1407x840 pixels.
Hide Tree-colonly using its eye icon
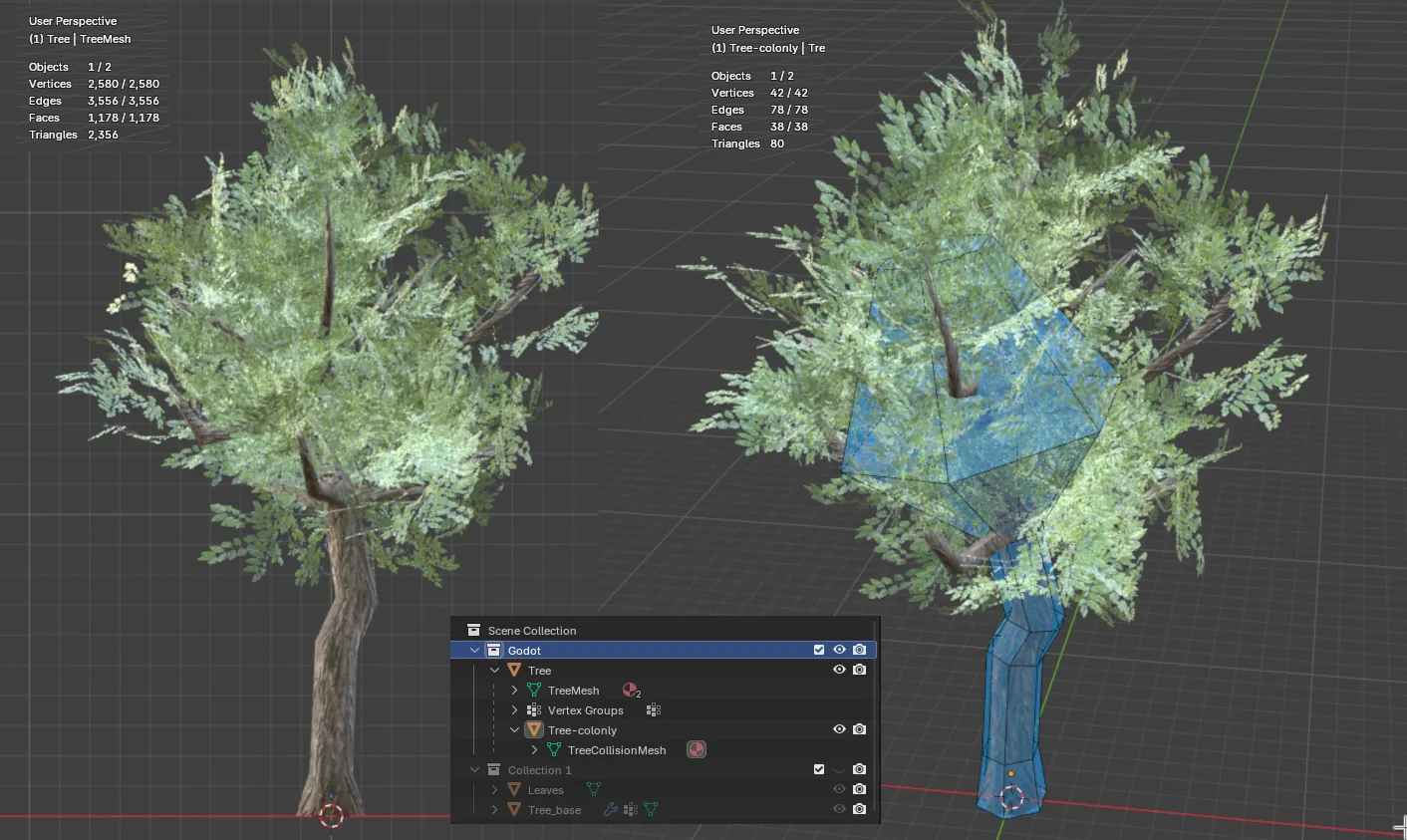coord(839,729)
